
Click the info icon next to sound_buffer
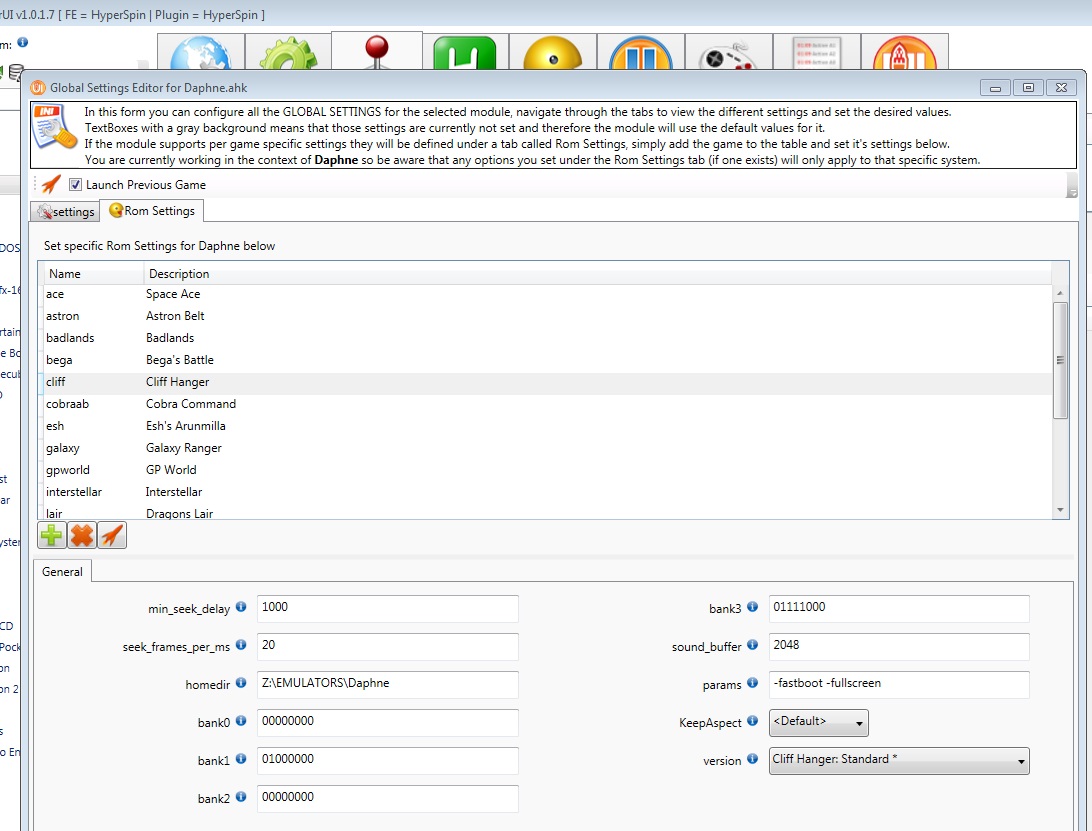[752, 646]
